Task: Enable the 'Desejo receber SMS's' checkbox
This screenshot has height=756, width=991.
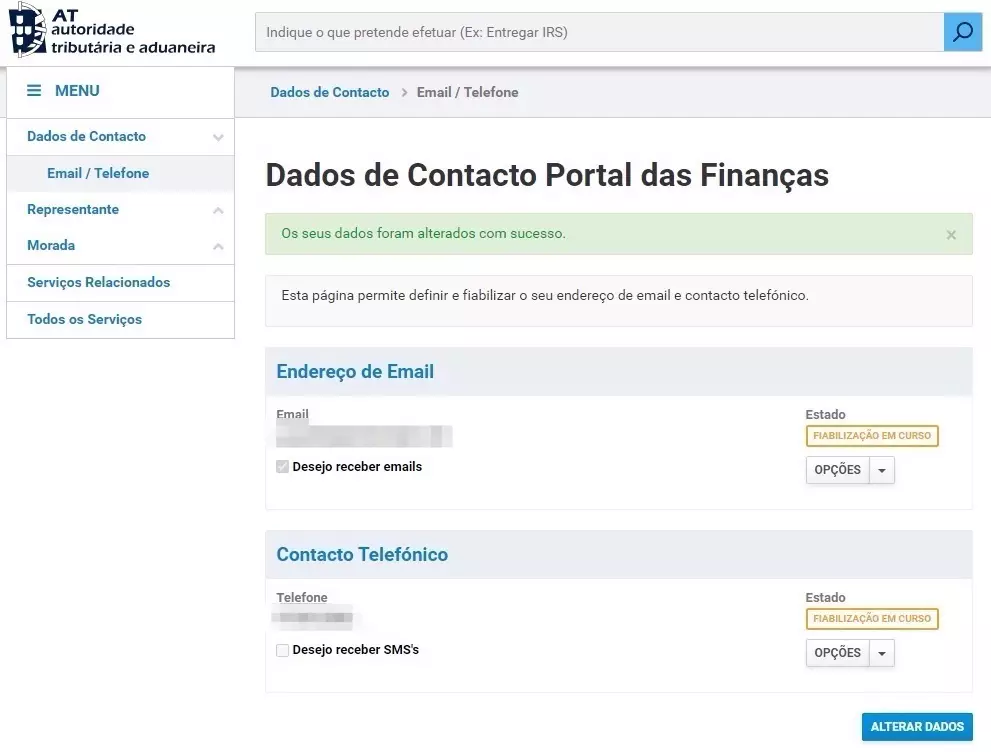Action: [283, 650]
